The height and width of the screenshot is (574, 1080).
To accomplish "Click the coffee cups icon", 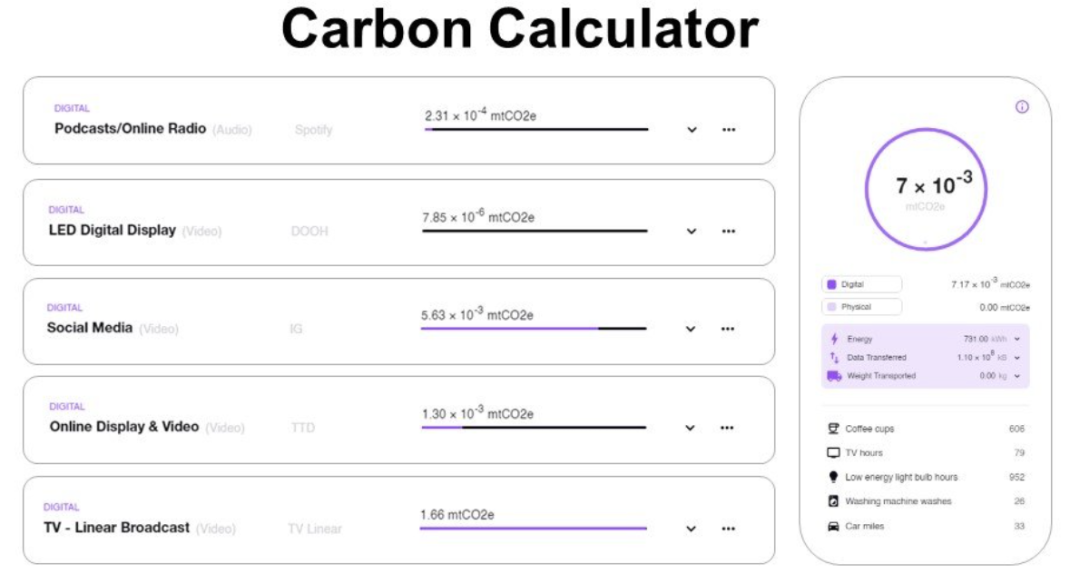I will [833, 429].
